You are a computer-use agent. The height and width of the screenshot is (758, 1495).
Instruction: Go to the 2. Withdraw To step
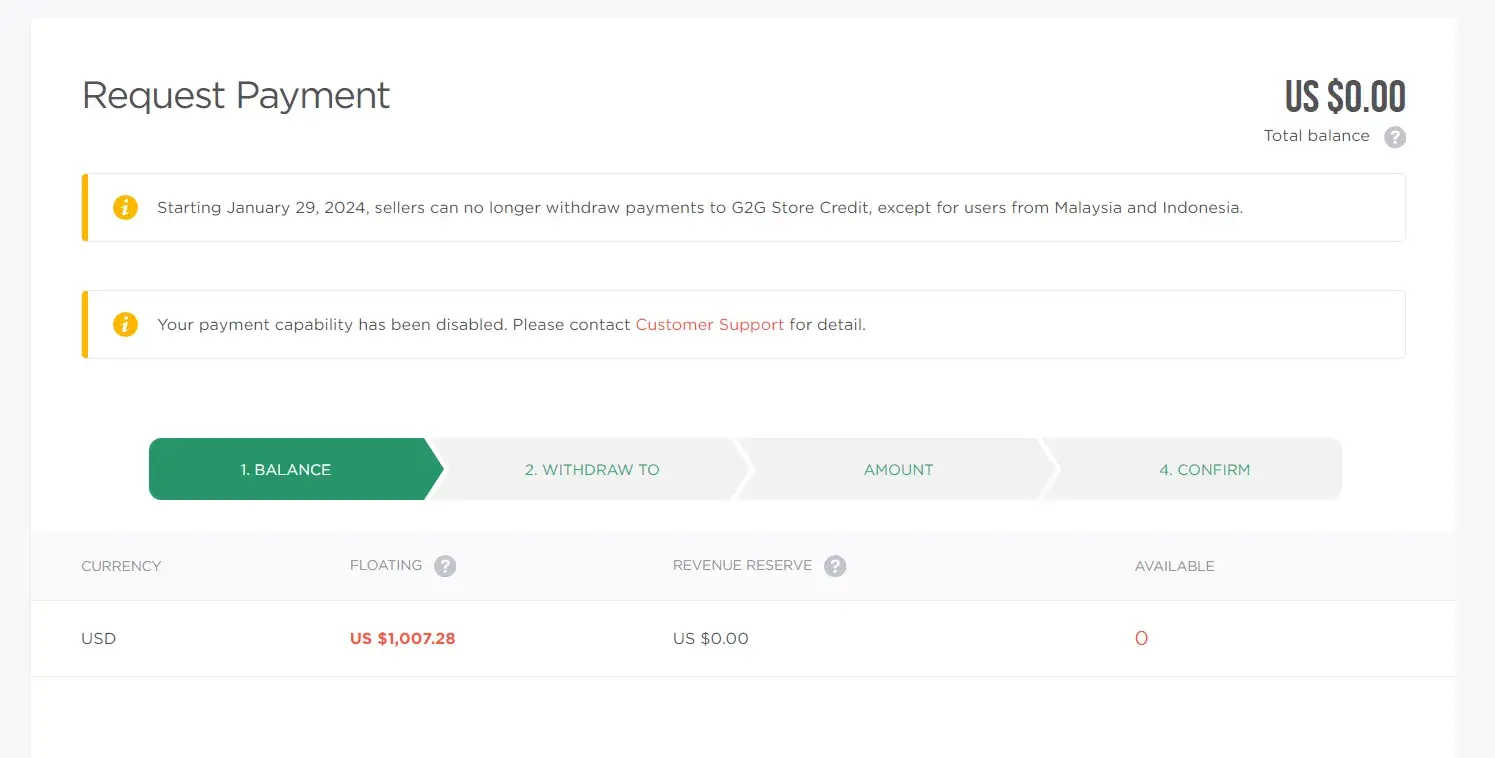(x=592, y=469)
